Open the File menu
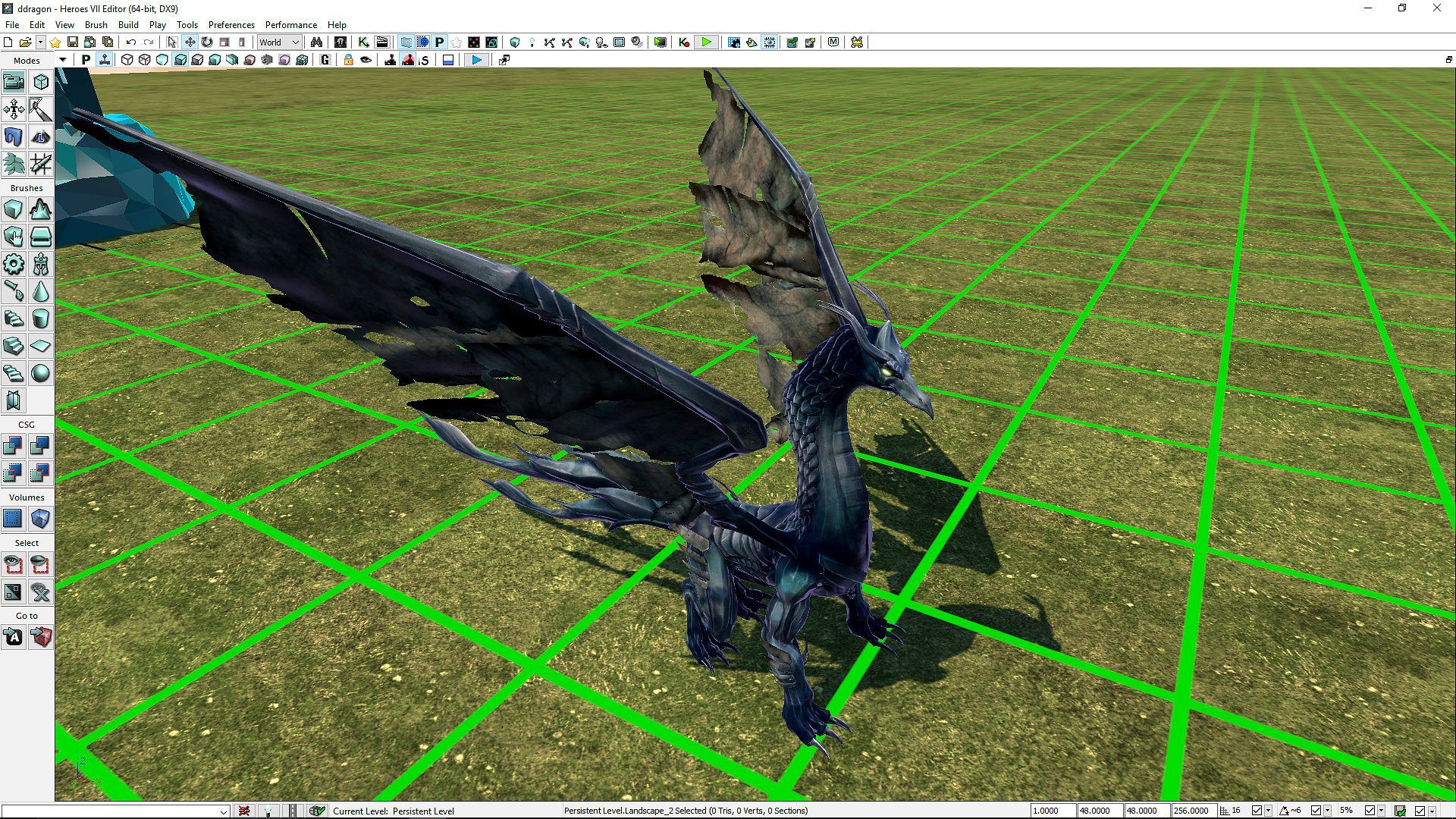This screenshot has height=819, width=1456. (12, 24)
